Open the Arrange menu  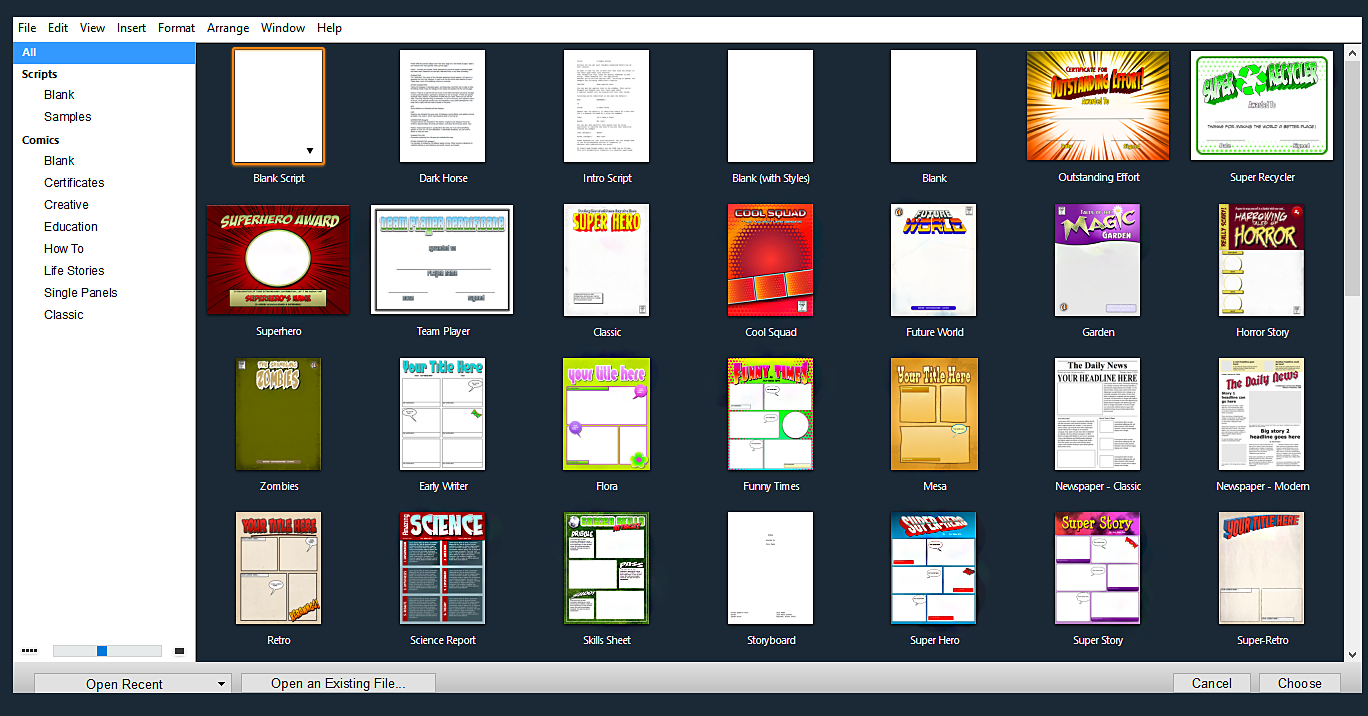228,28
